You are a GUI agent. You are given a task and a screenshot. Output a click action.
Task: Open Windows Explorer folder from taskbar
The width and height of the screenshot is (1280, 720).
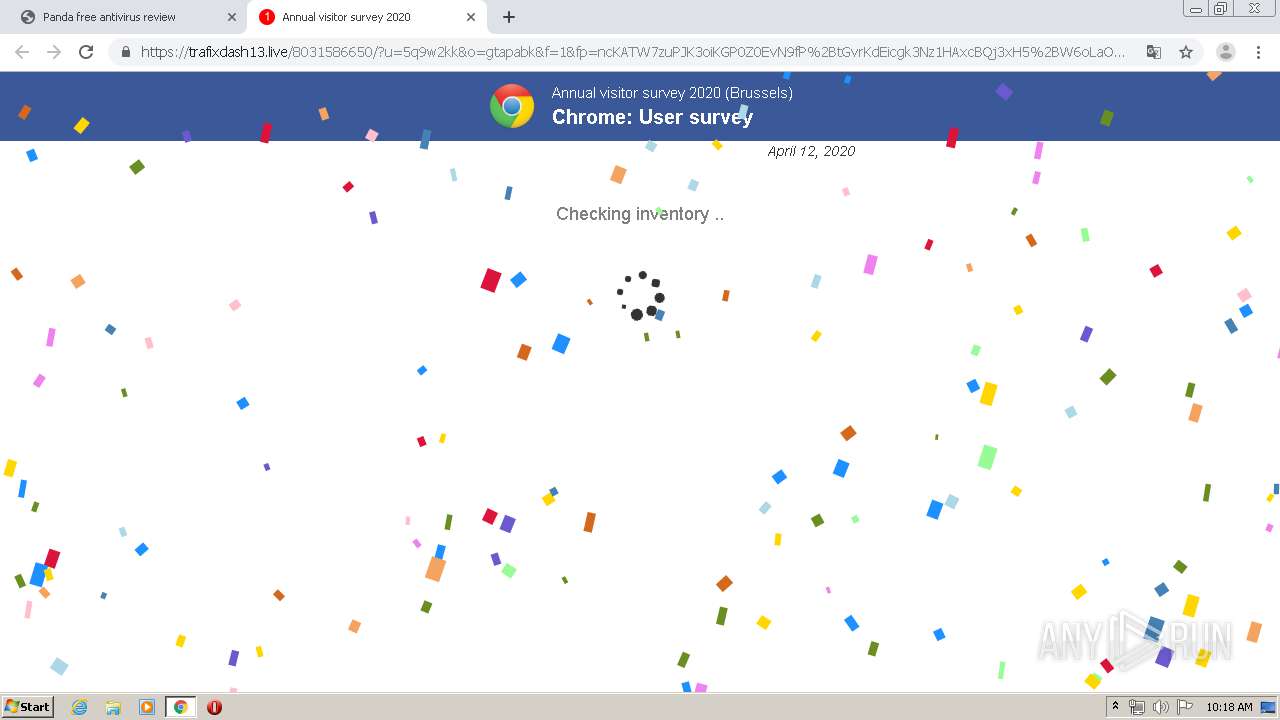[x=113, y=707]
